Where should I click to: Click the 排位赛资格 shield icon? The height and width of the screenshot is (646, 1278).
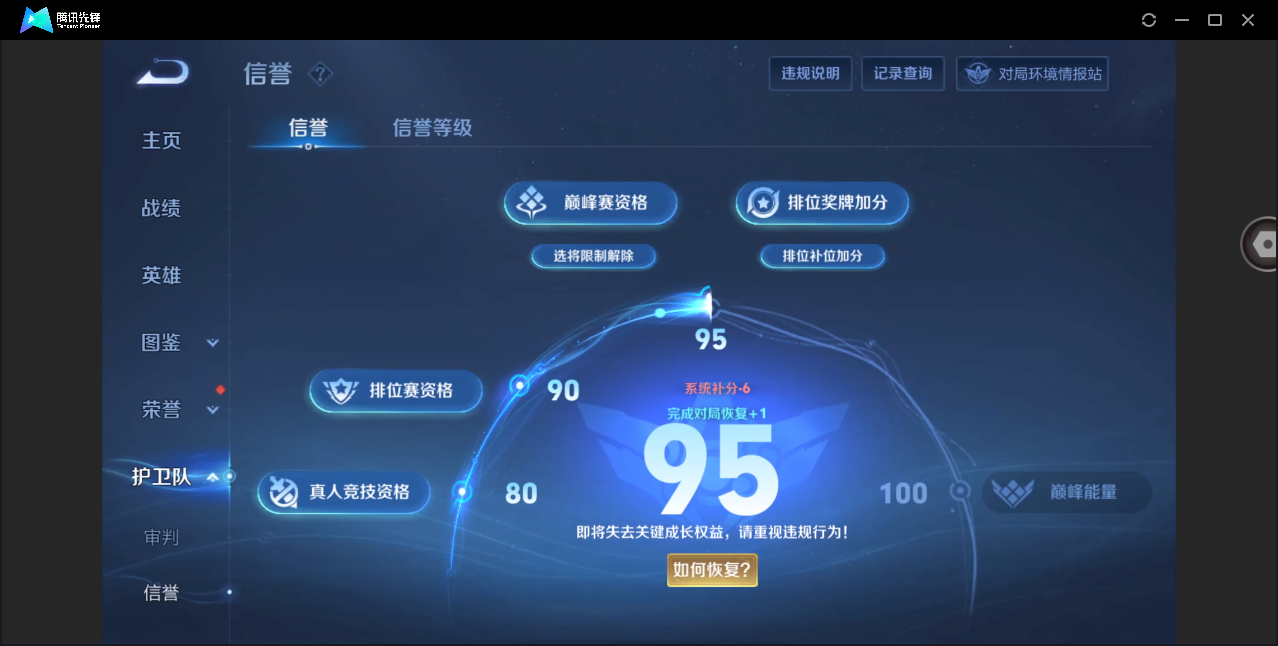(x=341, y=391)
